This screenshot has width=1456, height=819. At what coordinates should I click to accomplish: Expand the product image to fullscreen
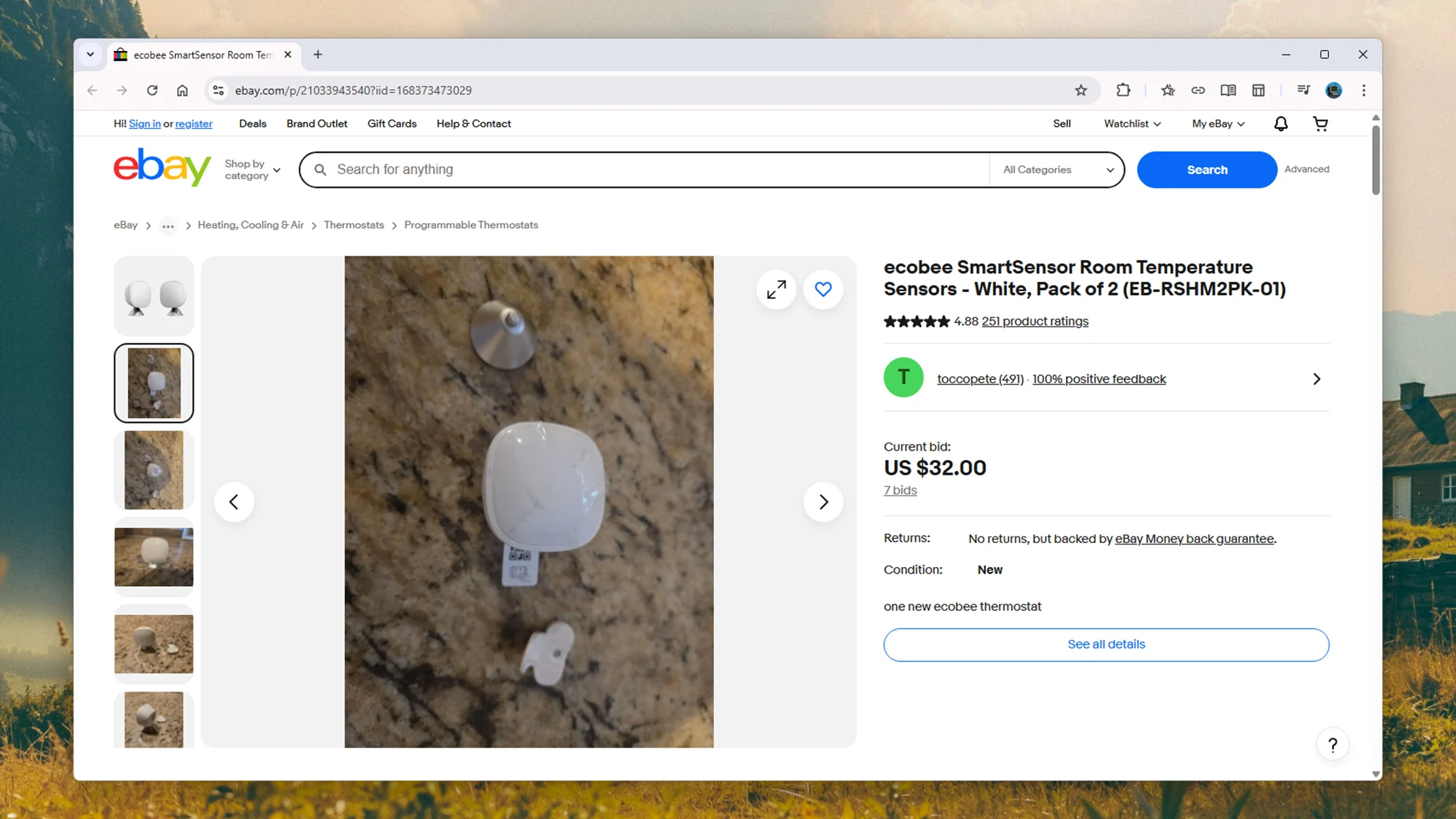point(777,289)
